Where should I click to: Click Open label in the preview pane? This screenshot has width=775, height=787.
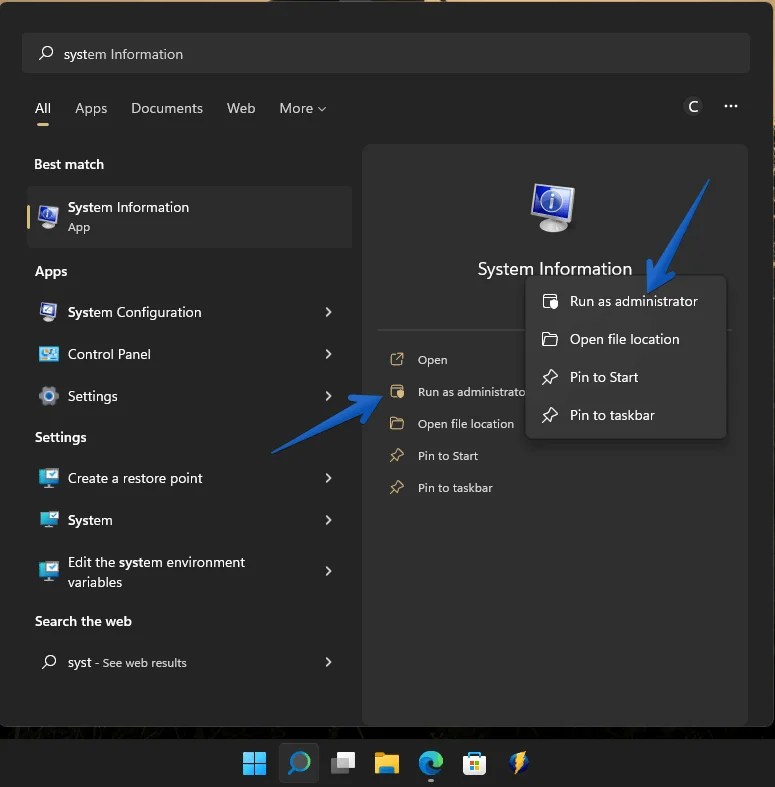432,360
